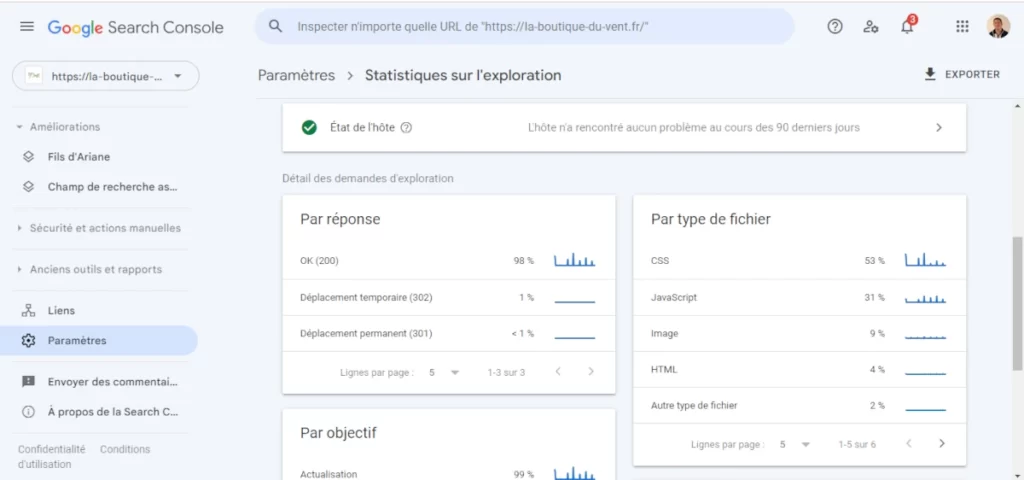Click the search magnifier icon
Screen dimensions: 1024x480
click(276, 26)
